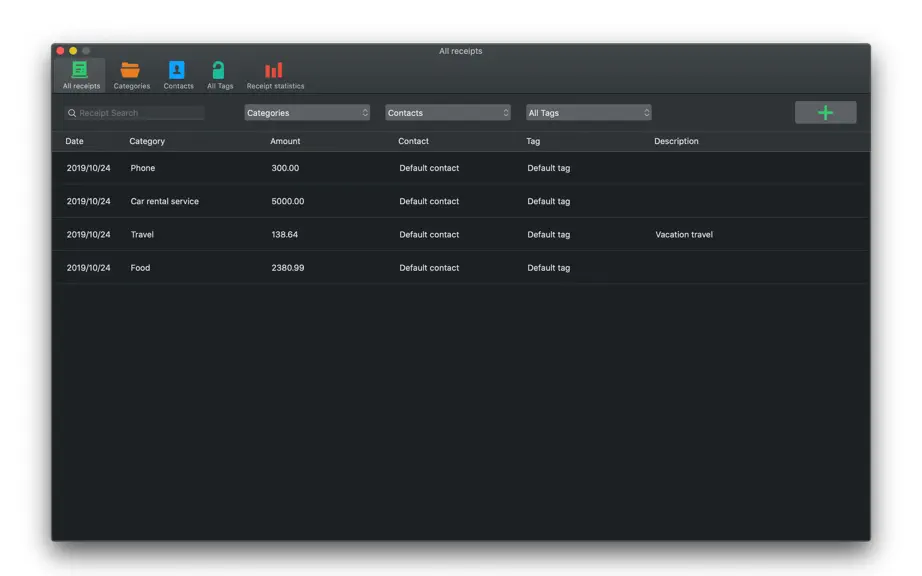Click Default tag in the Food row
922x576 pixels.
pyautogui.click(x=549, y=267)
